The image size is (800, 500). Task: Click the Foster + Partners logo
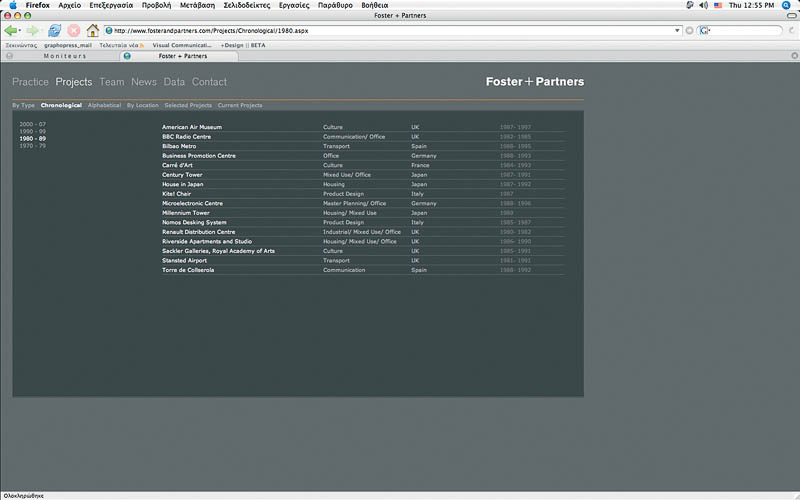click(x=535, y=82)
